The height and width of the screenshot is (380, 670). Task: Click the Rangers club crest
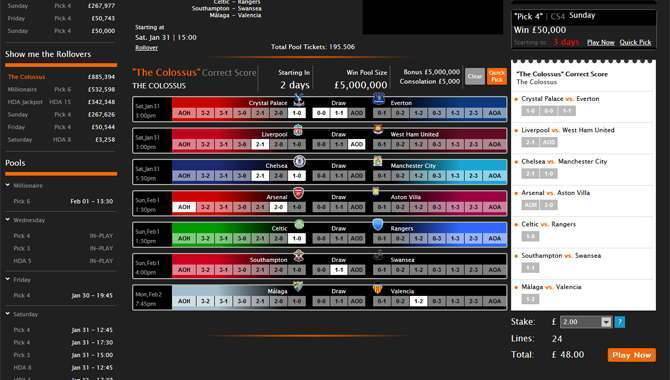(x=378, y=224)
